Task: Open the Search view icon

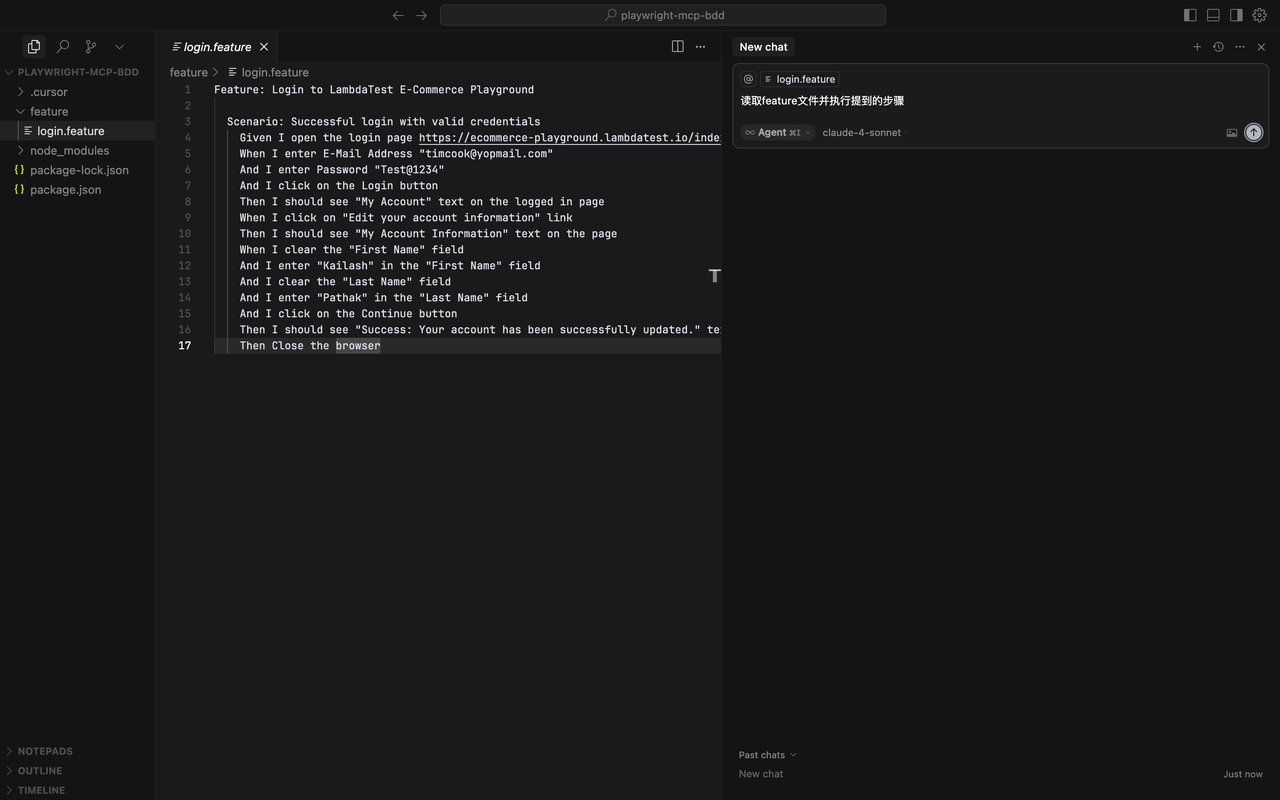Action: pyautogui.click(x=63, y=46)
